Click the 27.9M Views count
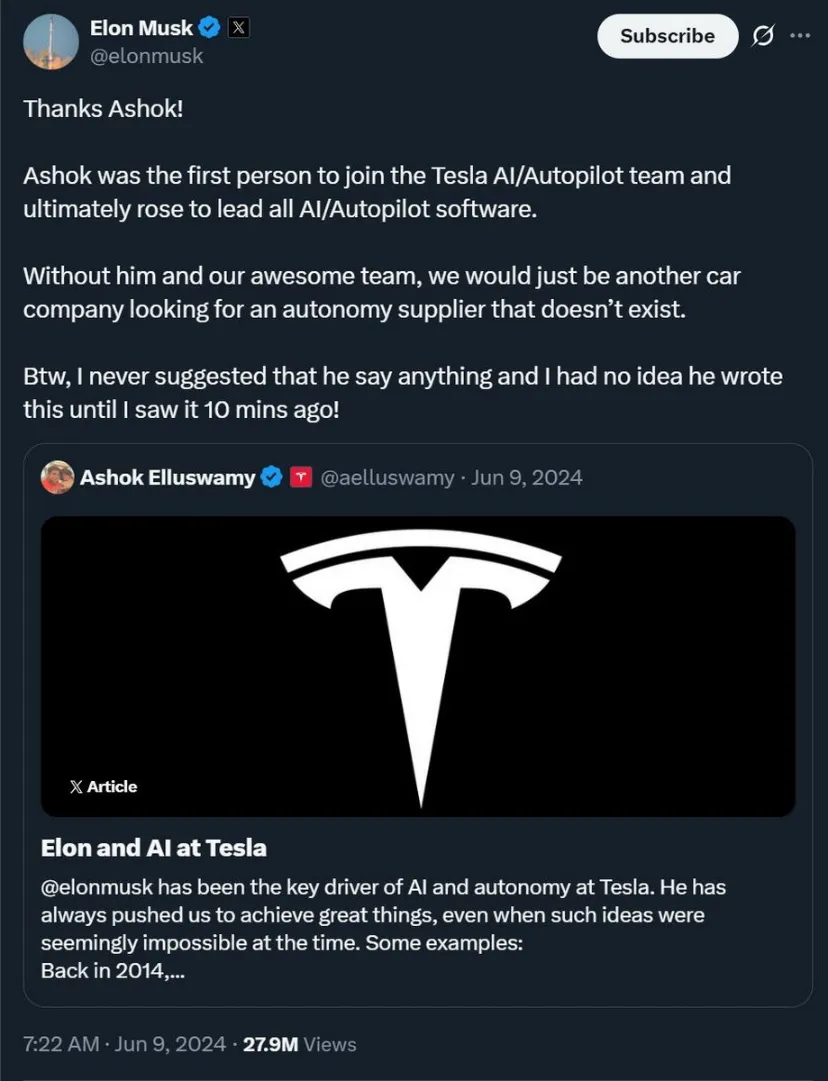The width and height of the screenshot is (828, 1081). point(300,1044)
